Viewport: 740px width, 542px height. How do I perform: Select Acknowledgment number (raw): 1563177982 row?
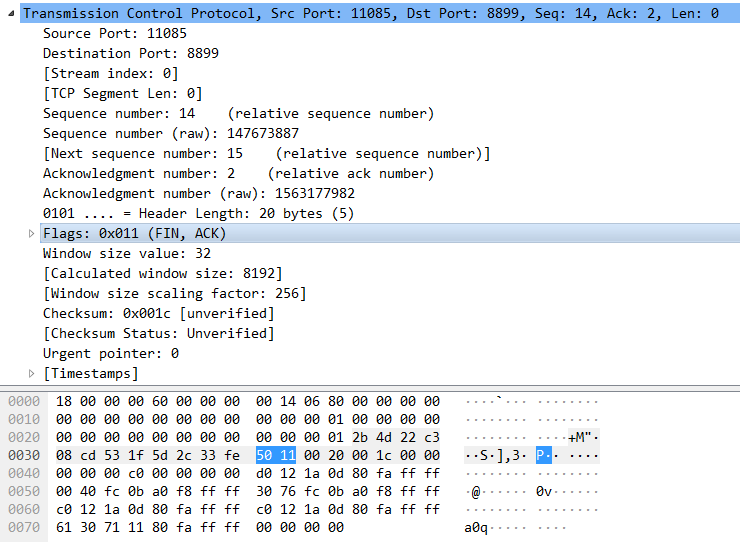[199, 194]
